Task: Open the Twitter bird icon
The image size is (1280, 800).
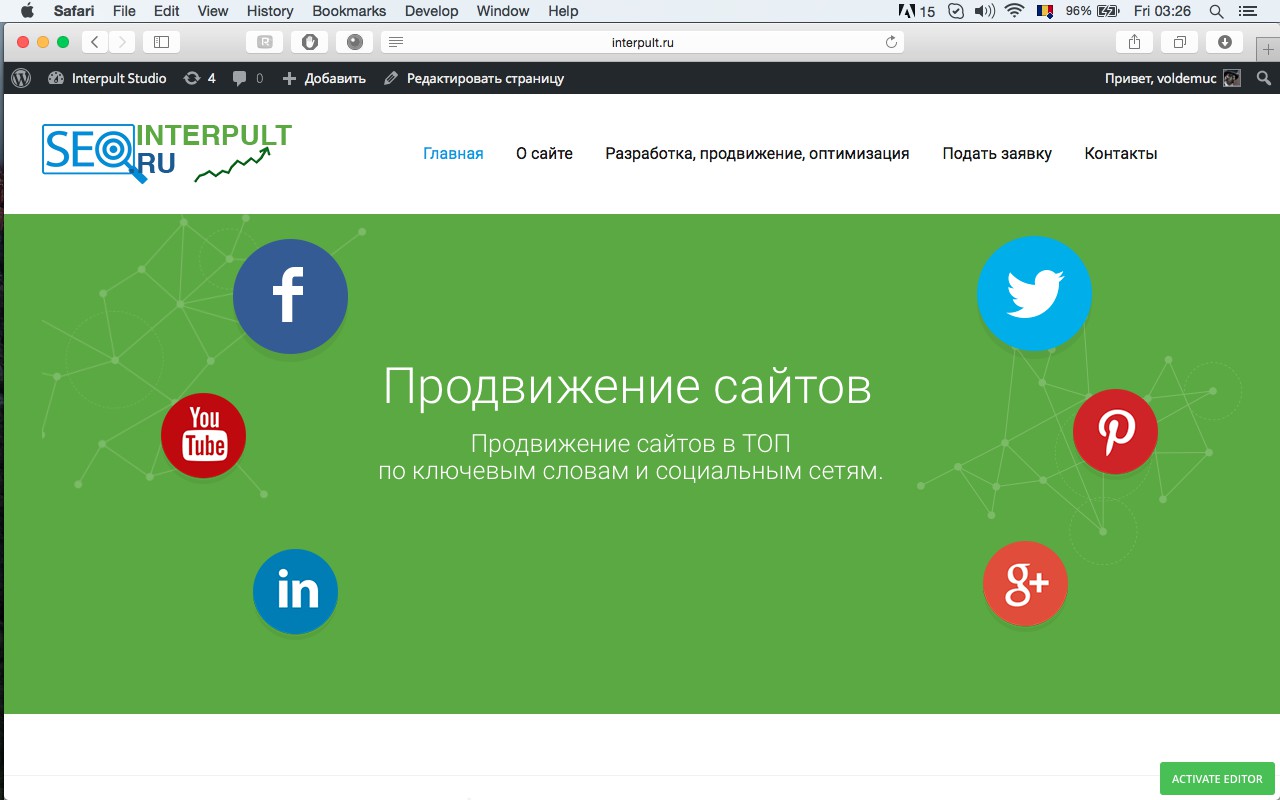Action: [x=1034, y=293]
